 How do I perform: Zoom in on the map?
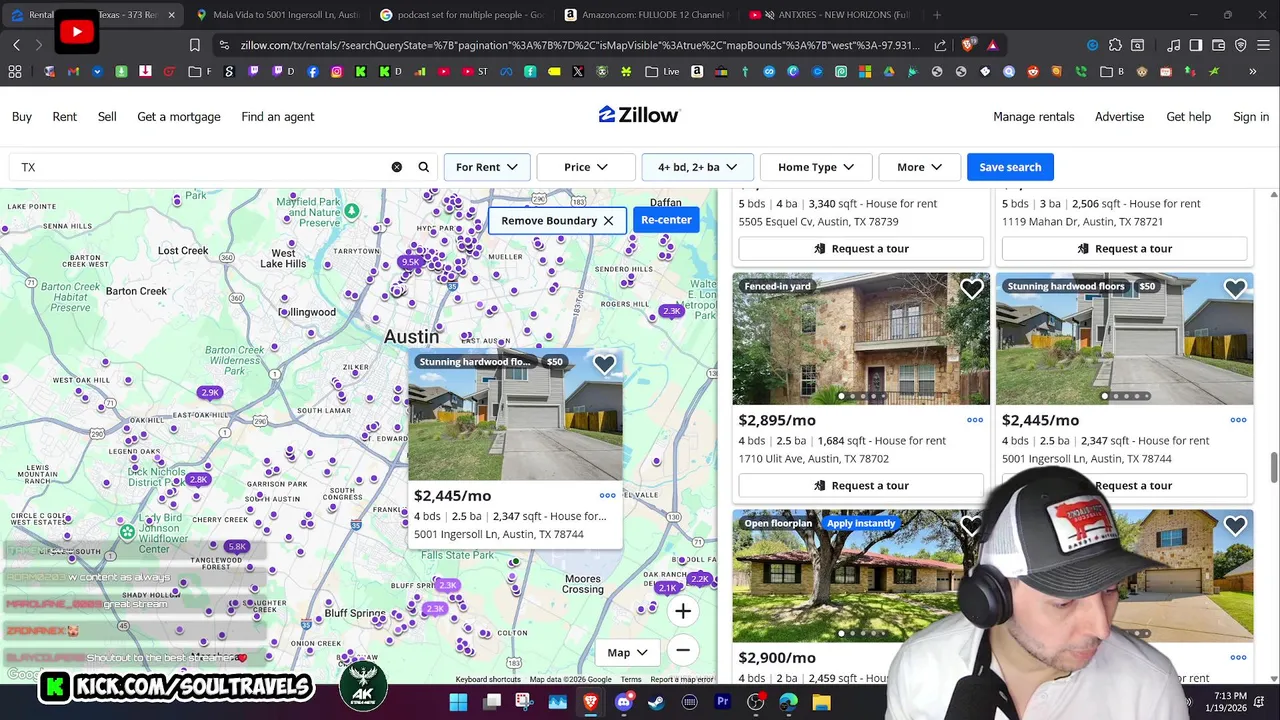[683, 611]
